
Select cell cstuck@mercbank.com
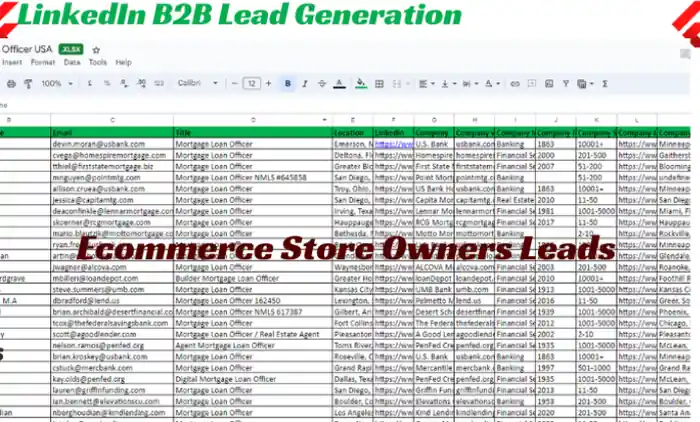tap(112, 368)
